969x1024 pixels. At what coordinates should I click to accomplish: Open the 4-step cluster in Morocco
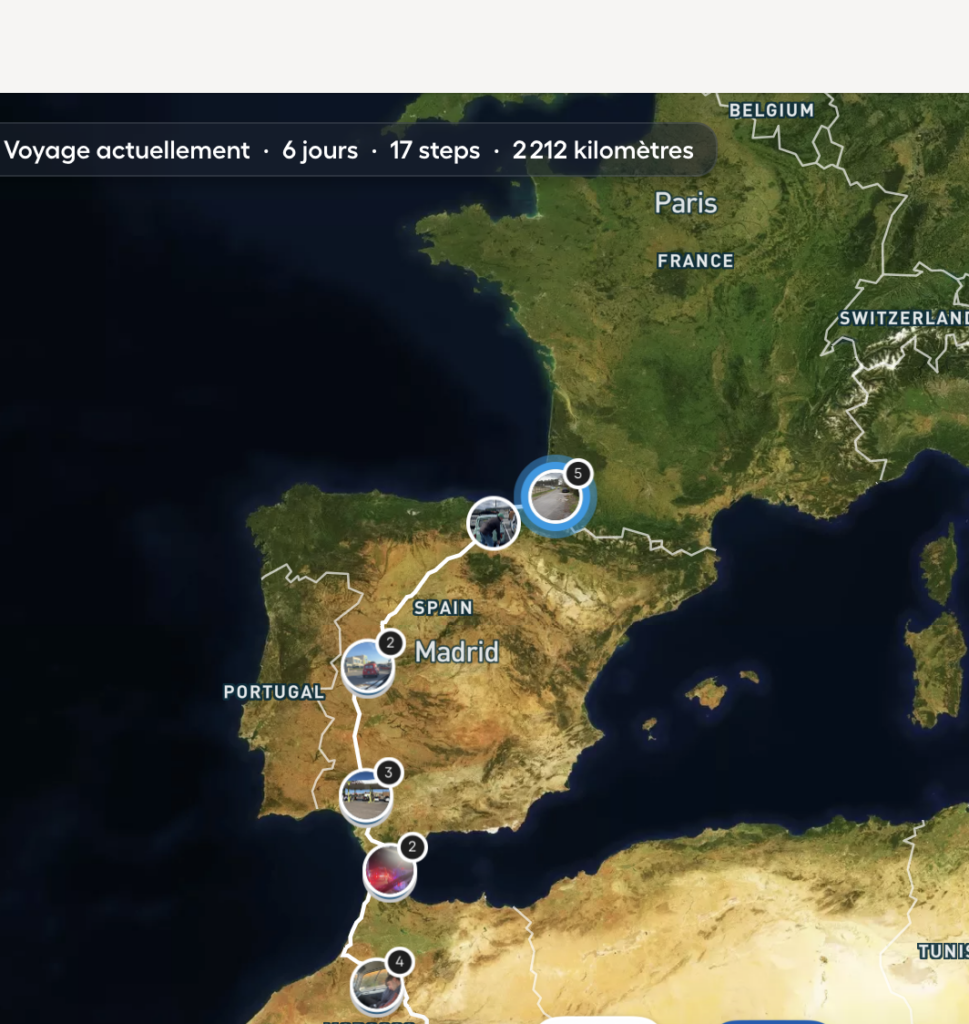click(377, 986)
